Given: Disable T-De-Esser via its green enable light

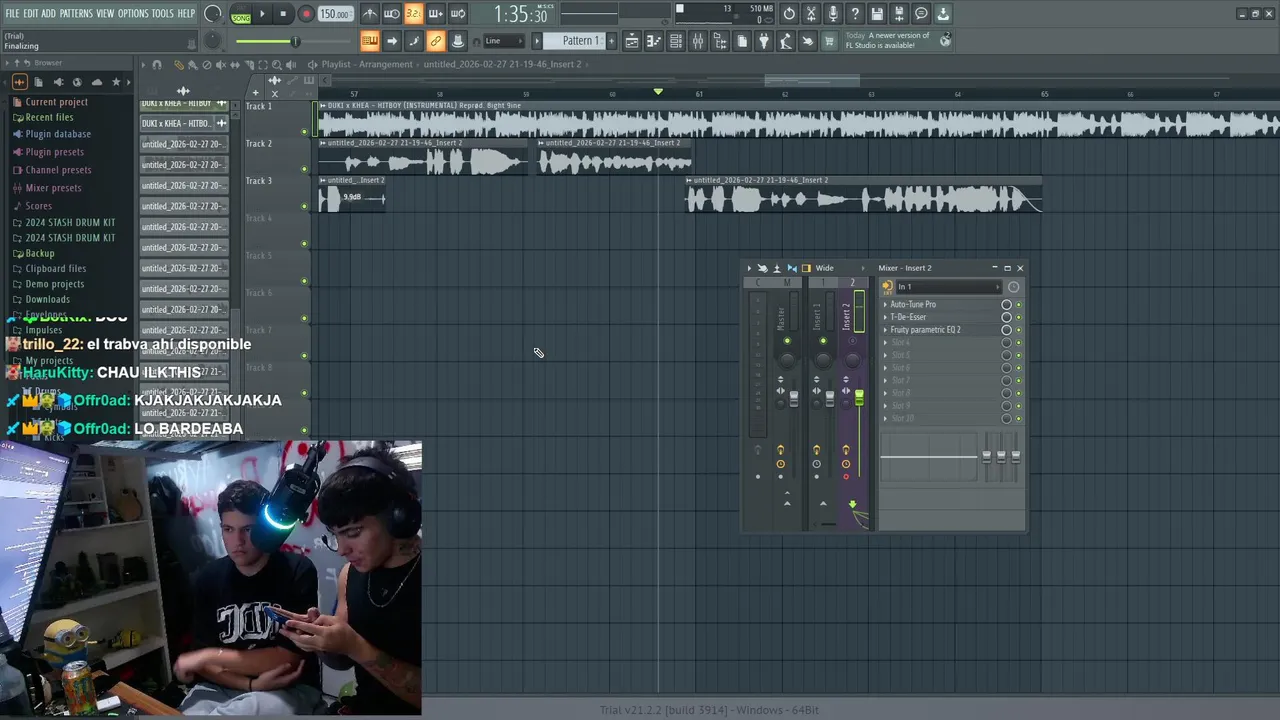Looking at the screenshot, I should [x=1019, y=317].
